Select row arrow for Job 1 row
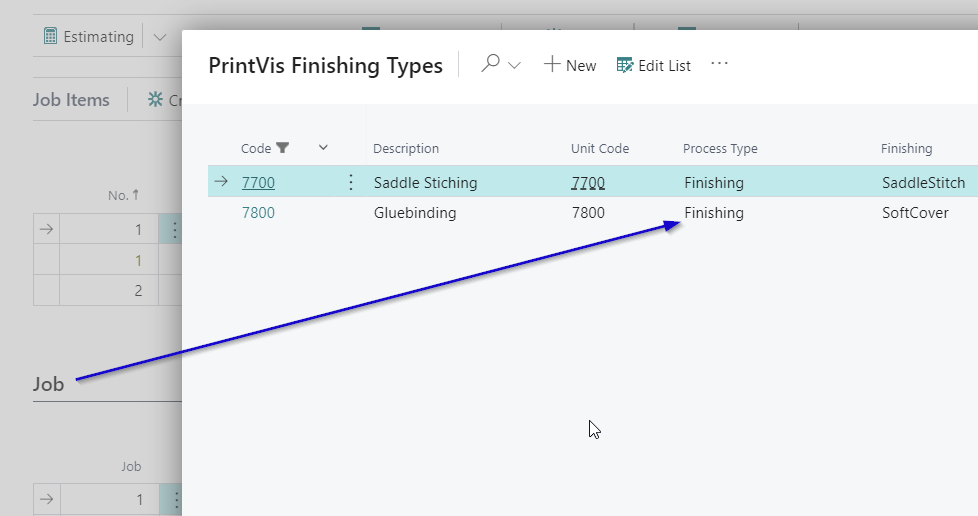The height and width of the screenshot is (516, 978). click(46, 499)
